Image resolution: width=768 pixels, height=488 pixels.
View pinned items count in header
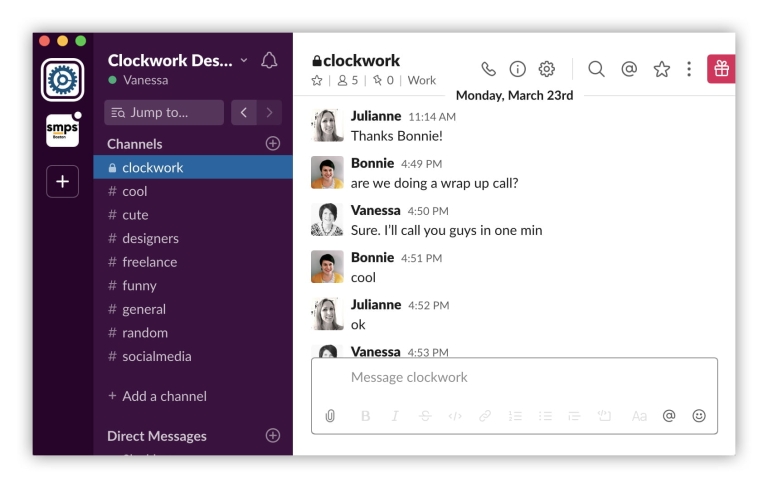(383, 80)
